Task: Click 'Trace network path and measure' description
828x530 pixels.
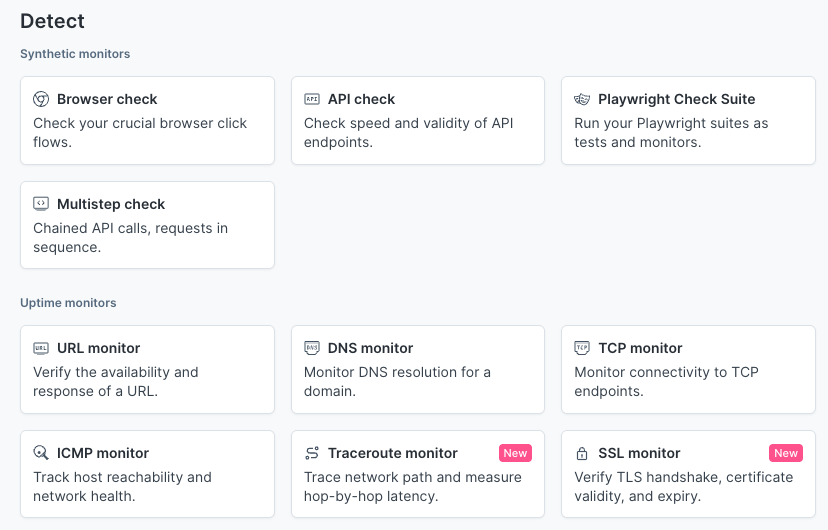Action: coord(412,487)
